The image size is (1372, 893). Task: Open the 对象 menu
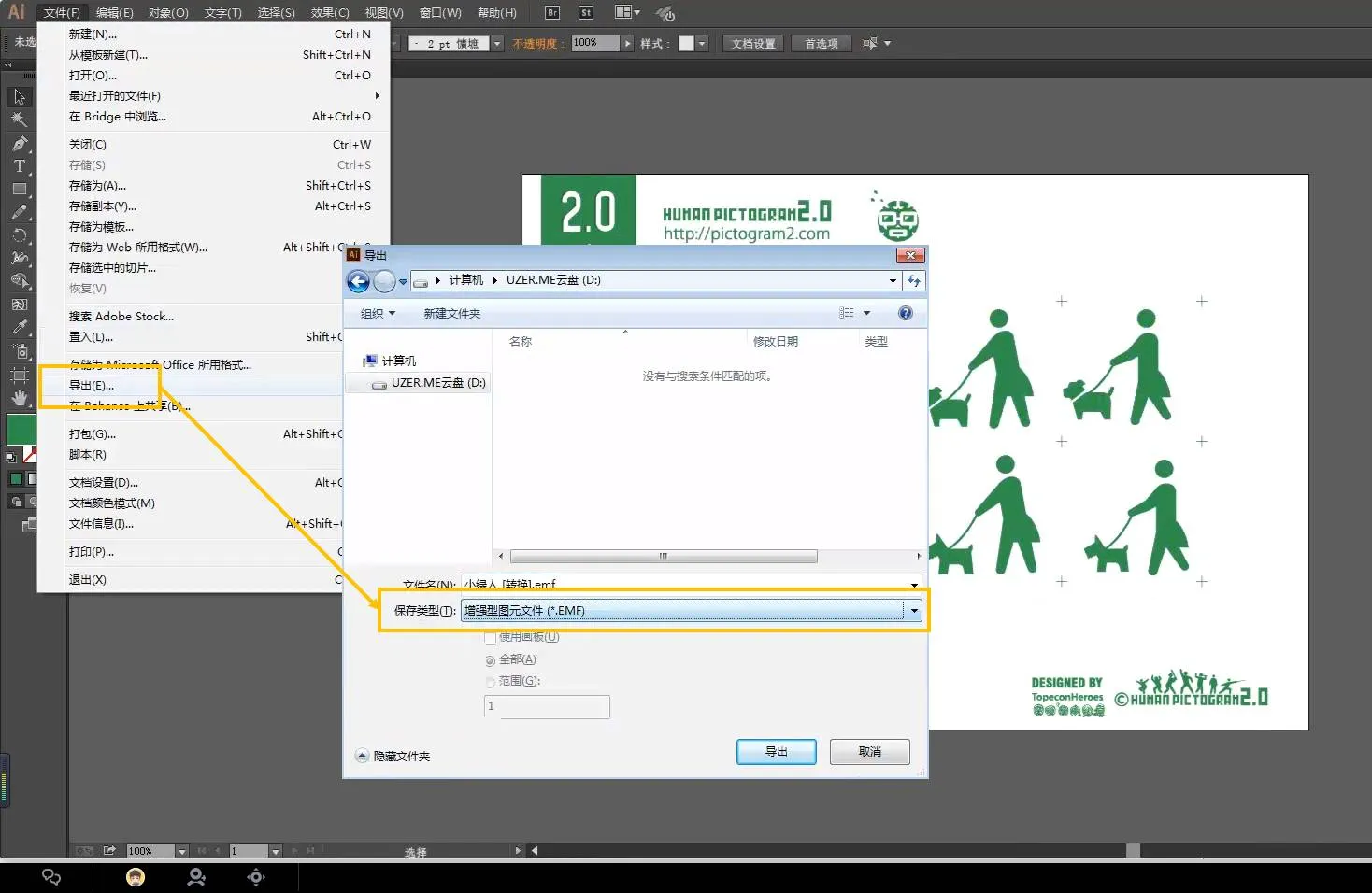tap(168, 13)
